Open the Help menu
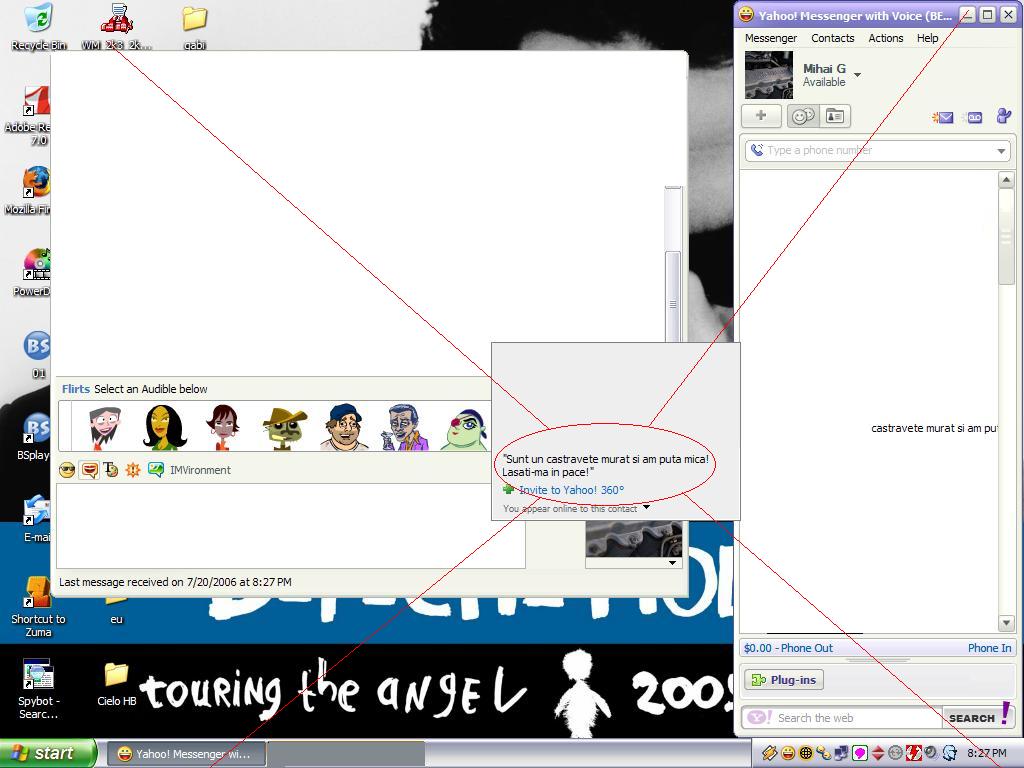The height and width of the screenshot is (768, 1024). [927, 38]
